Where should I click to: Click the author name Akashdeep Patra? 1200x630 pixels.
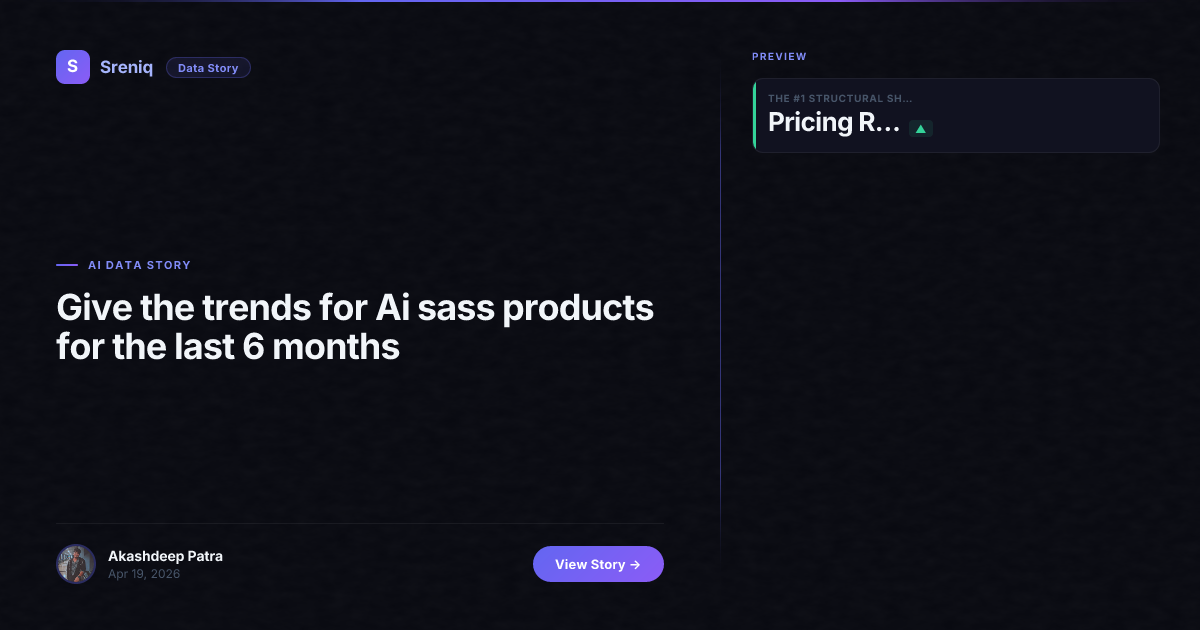165,556
